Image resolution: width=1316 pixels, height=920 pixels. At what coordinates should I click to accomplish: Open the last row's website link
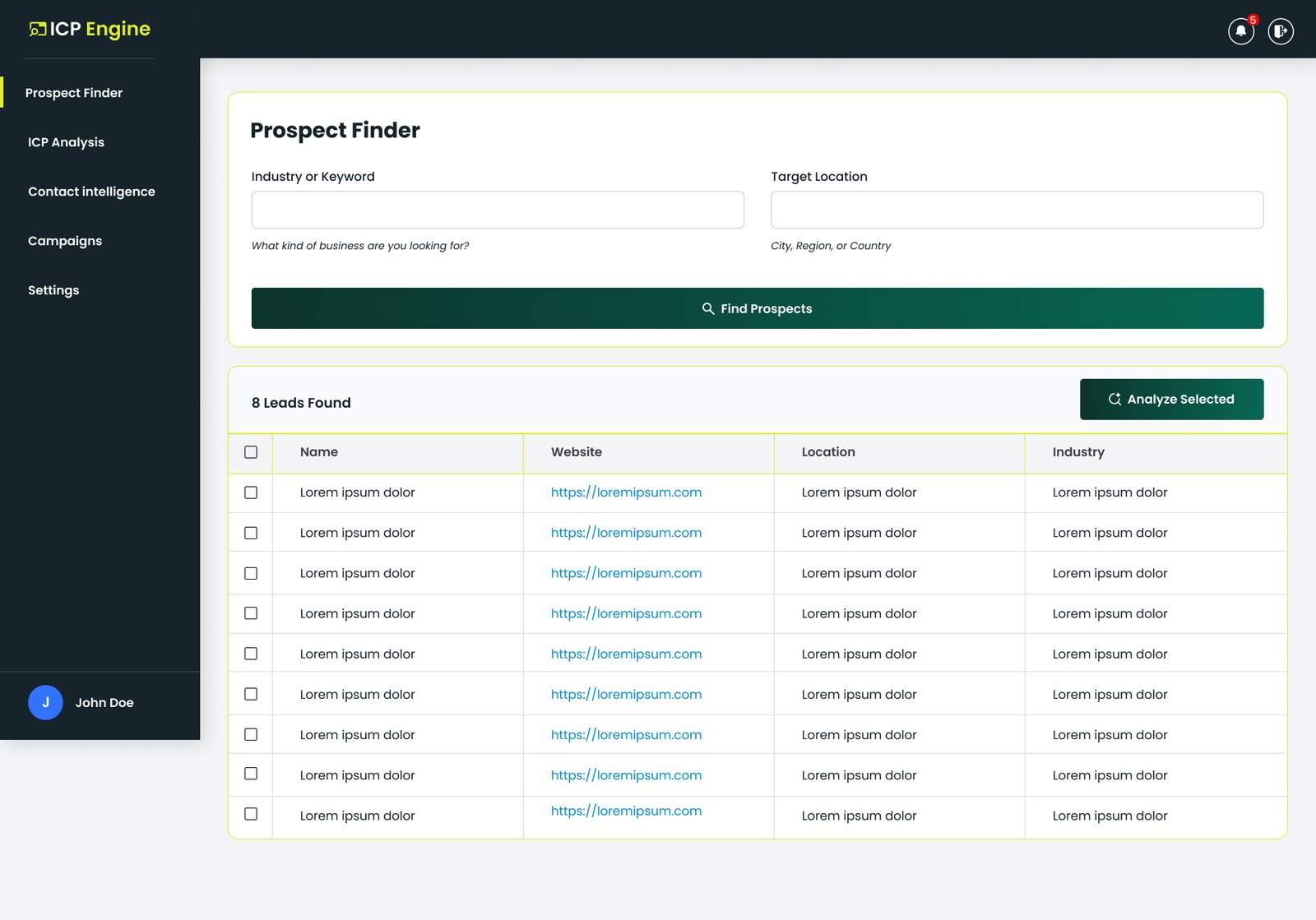[626, 811]
